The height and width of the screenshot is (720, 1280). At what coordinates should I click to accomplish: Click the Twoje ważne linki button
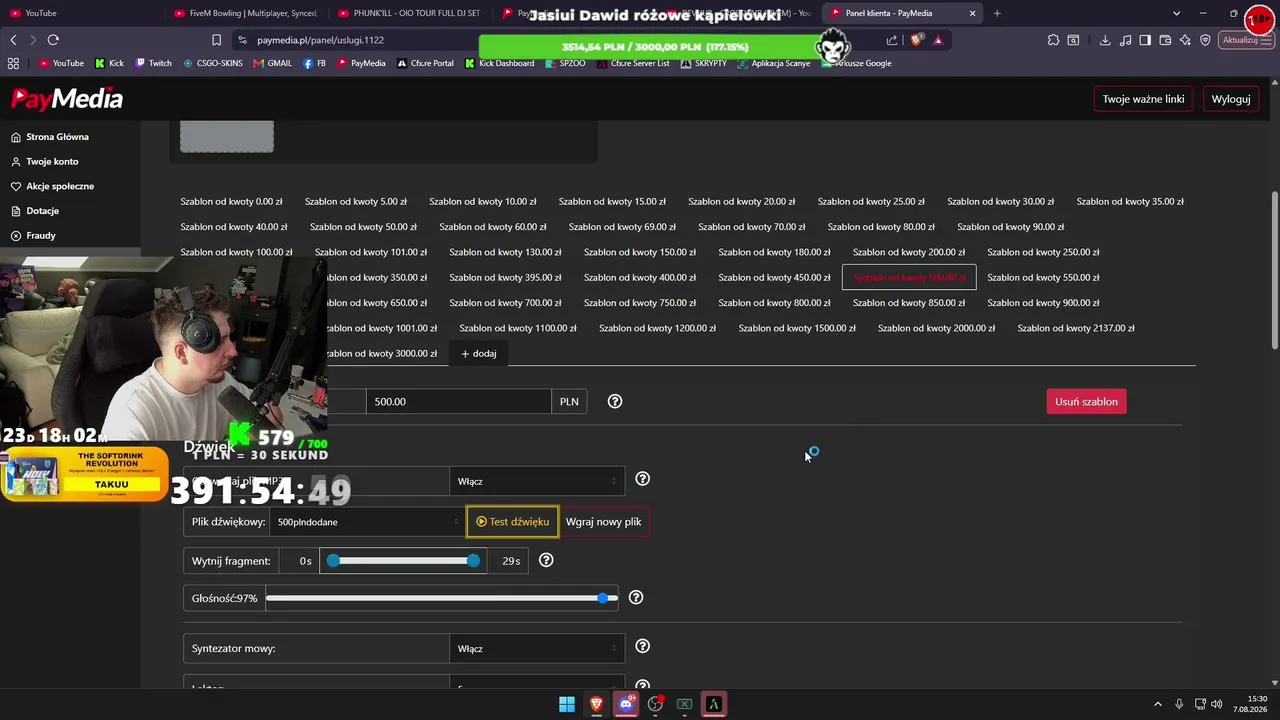[1143, 99]
